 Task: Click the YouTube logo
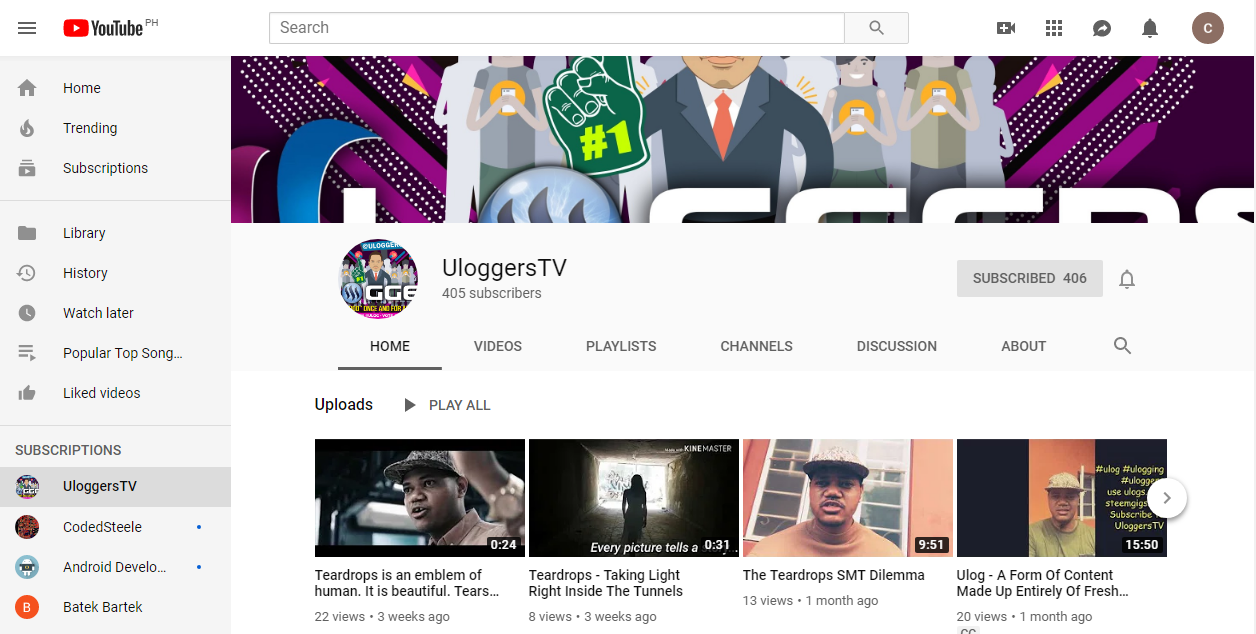(104, 28)
